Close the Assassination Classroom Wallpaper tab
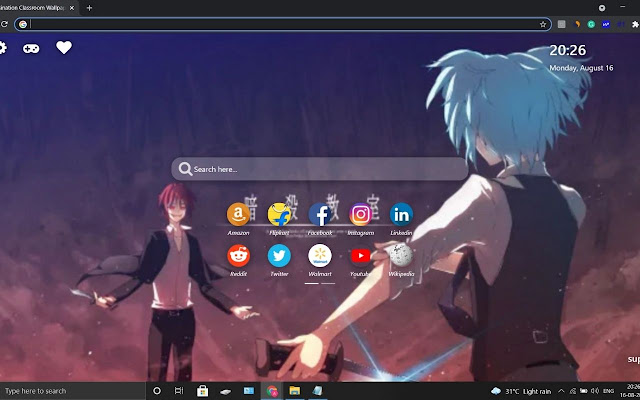The height and width of the screenshot is (400, 640). coord(72,8)
